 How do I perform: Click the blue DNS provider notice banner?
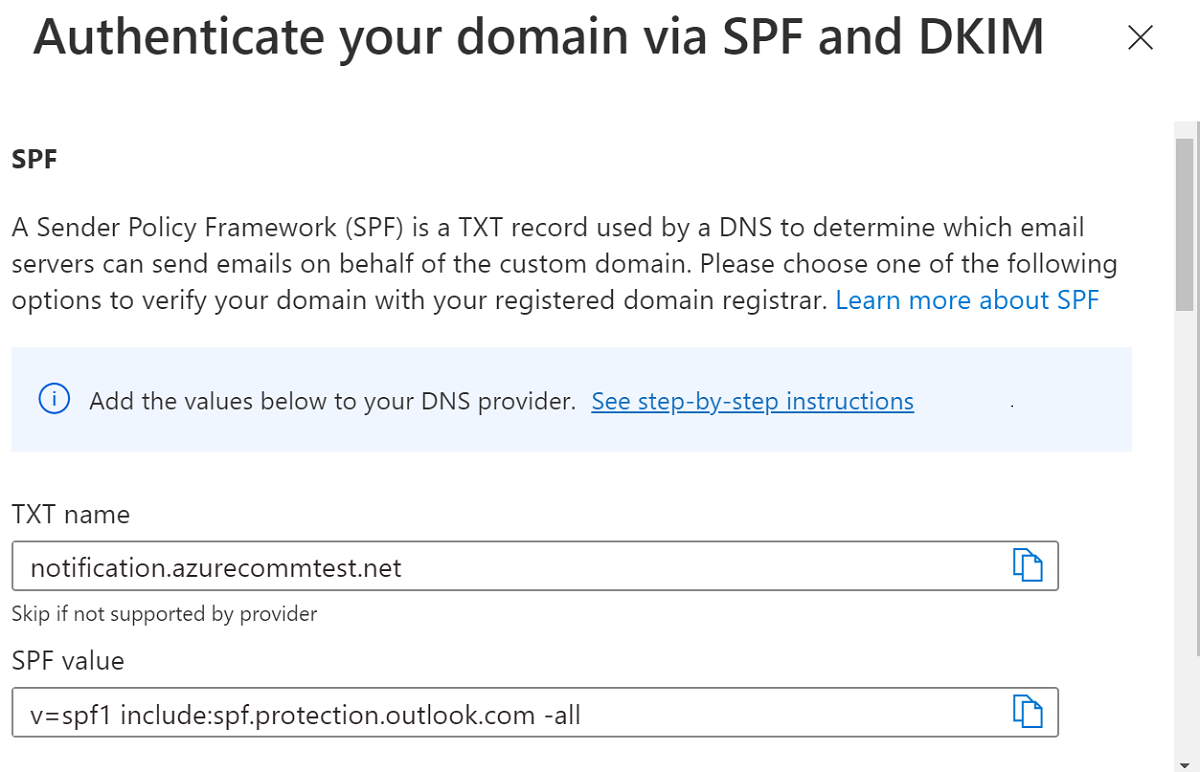click(x=570, y=399)
